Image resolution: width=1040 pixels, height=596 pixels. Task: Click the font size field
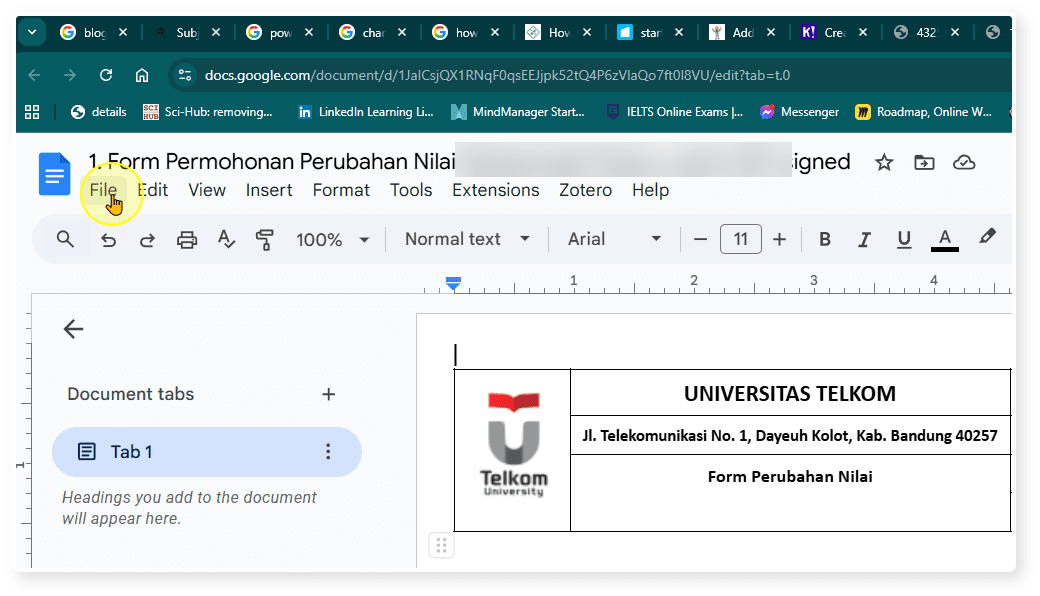[x=740, y=239]
